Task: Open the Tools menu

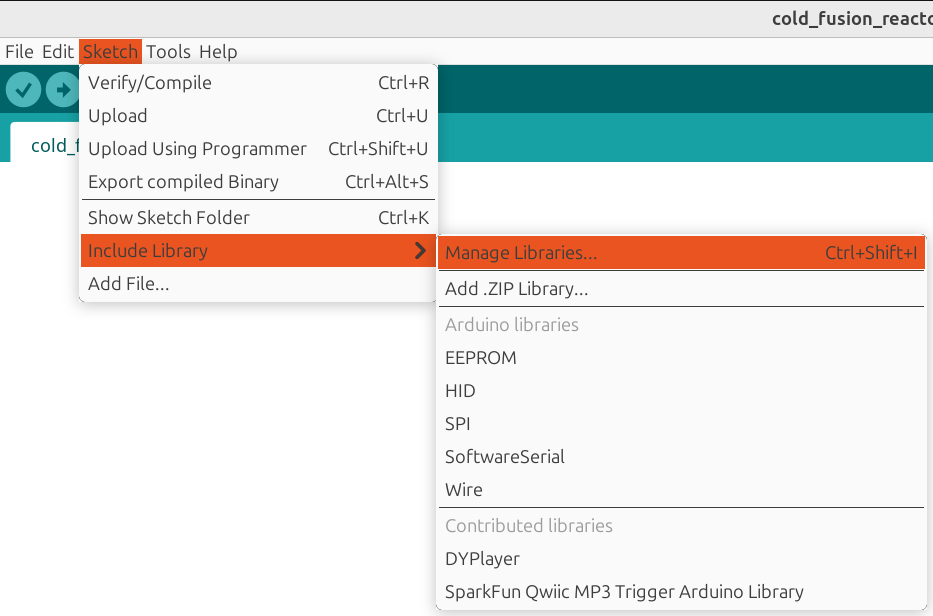Action: [x=168, y=51]
